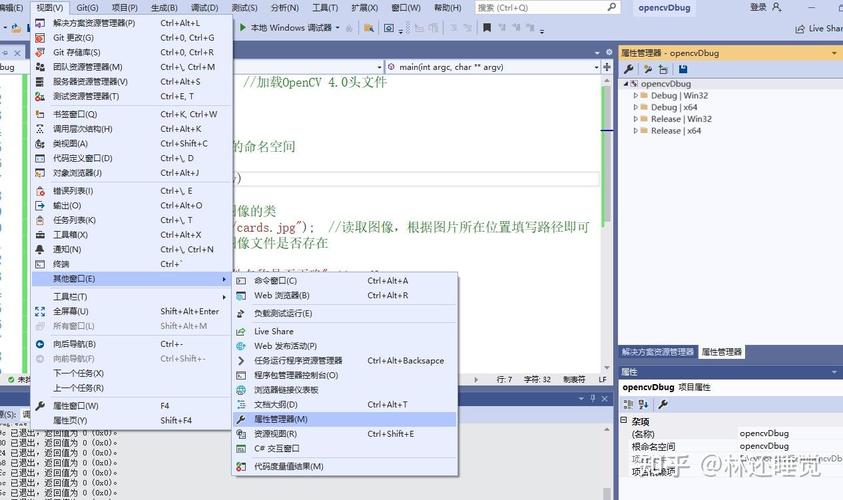Click the 资源视图(R) submenu icon
The image size is (843, 500).
241,434
